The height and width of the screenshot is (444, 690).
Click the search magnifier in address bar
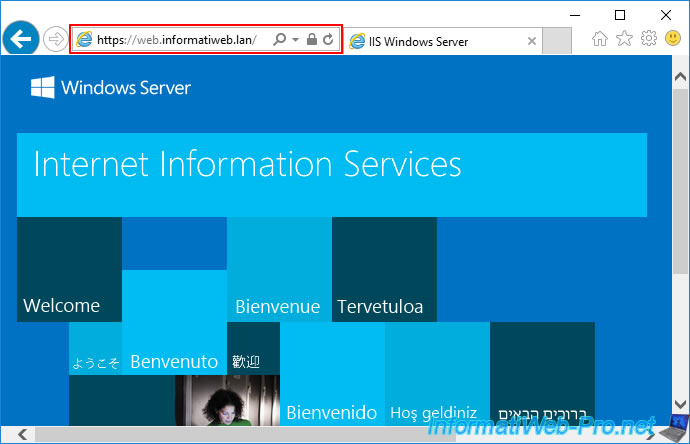pyautogui.click(x=279, y=40)
